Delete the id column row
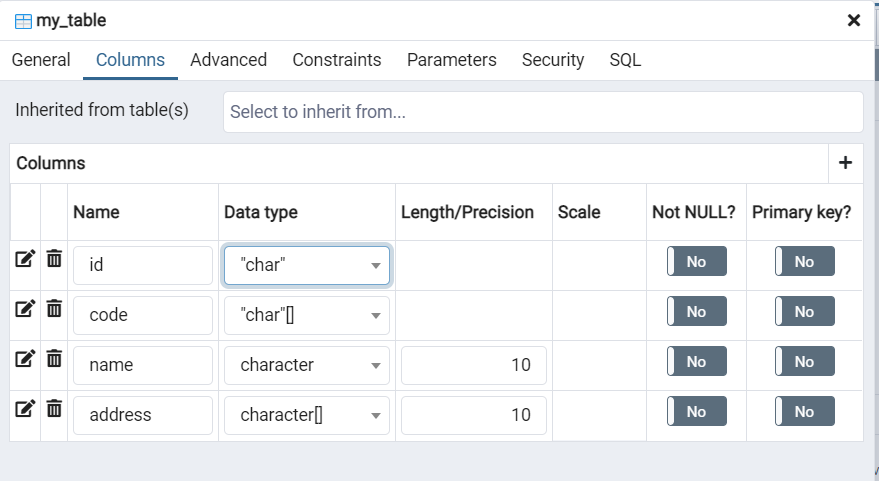Screen dimensions: 879x481 pyautogui.click(x=54, y=259)
